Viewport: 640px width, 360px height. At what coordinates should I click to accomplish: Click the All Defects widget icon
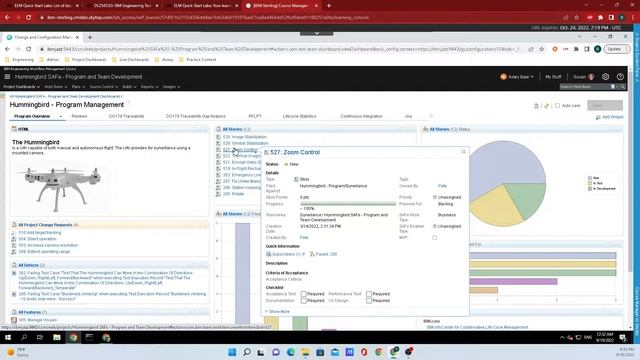[14, 265]
